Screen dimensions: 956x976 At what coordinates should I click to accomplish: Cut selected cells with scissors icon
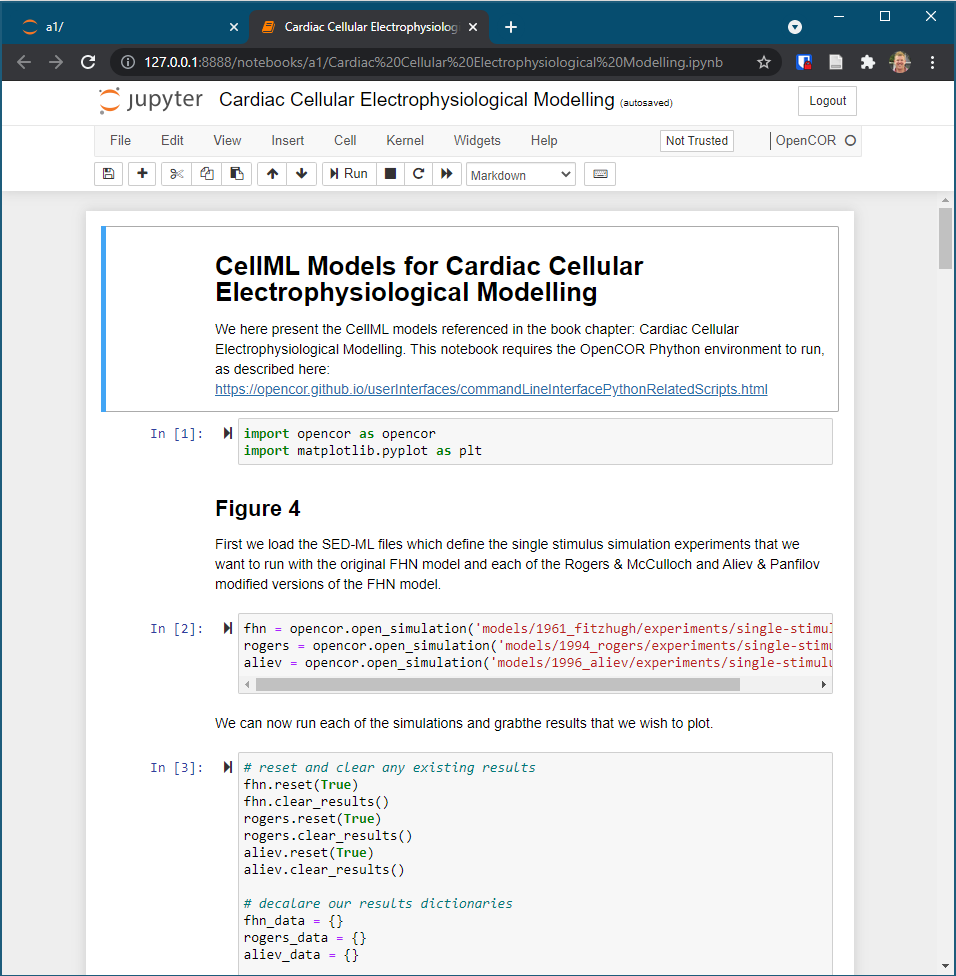(x=177, y=174)
